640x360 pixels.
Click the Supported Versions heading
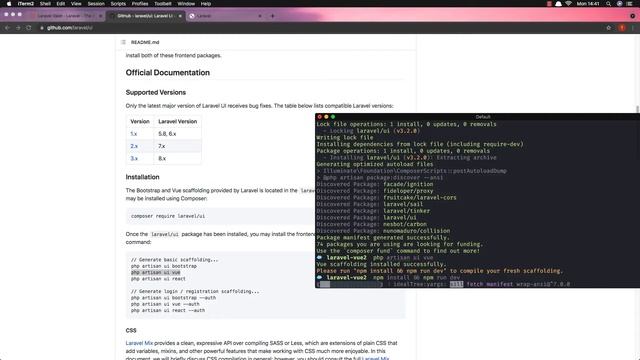click(x=156, y=92)
